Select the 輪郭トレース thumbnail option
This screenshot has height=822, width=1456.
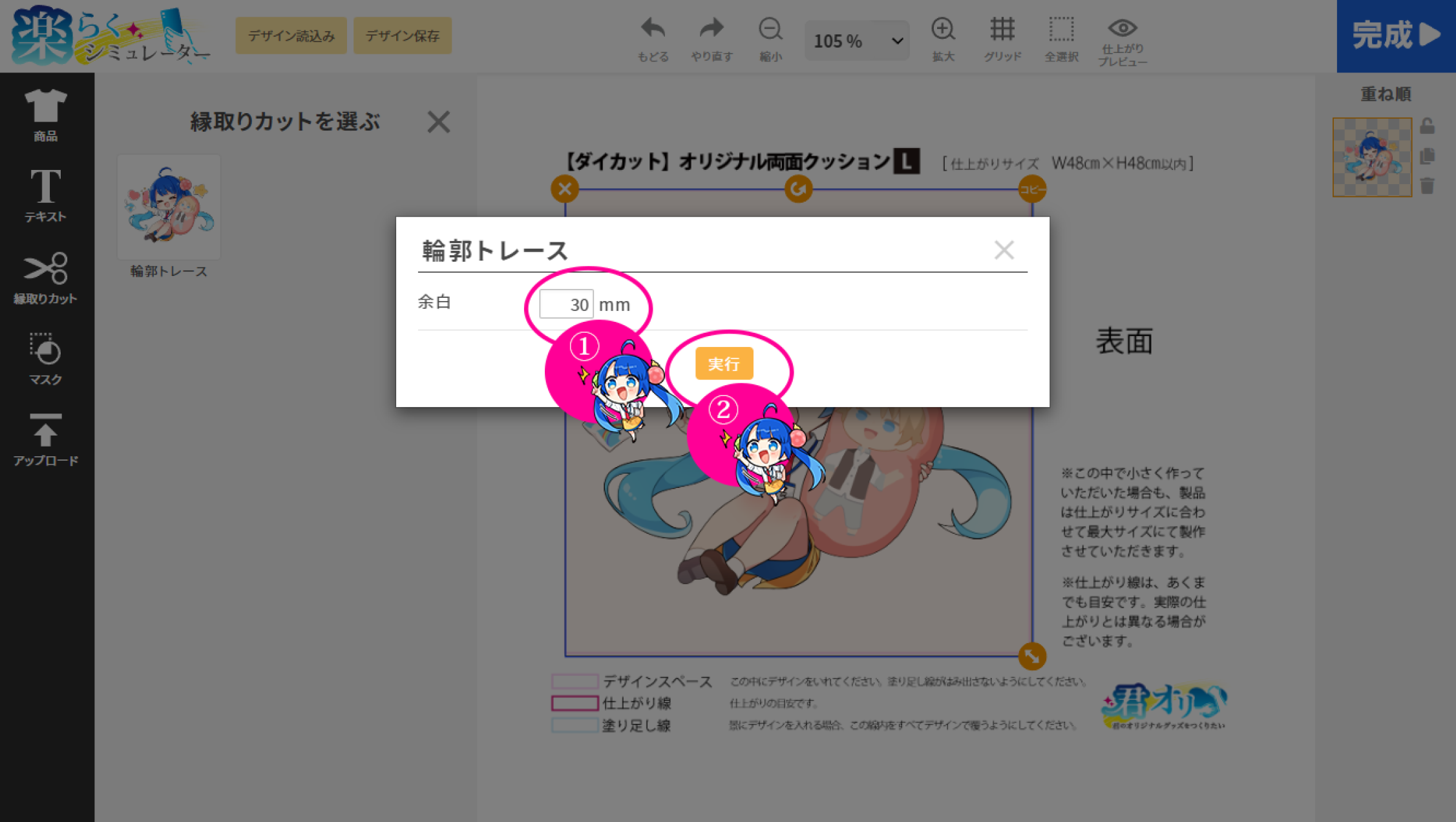169,207
